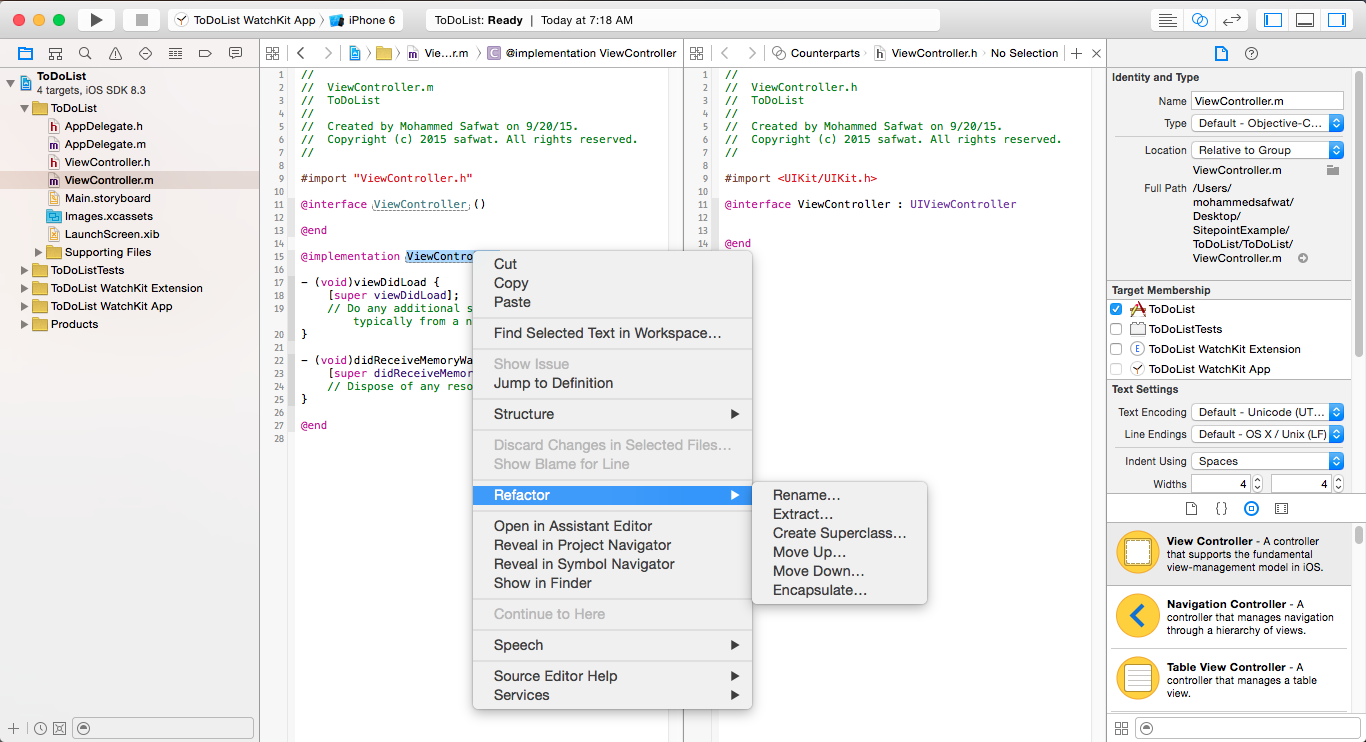Open the file Type dropdown
This screenshot has height=742, width=1366.
click(1267, 123)
